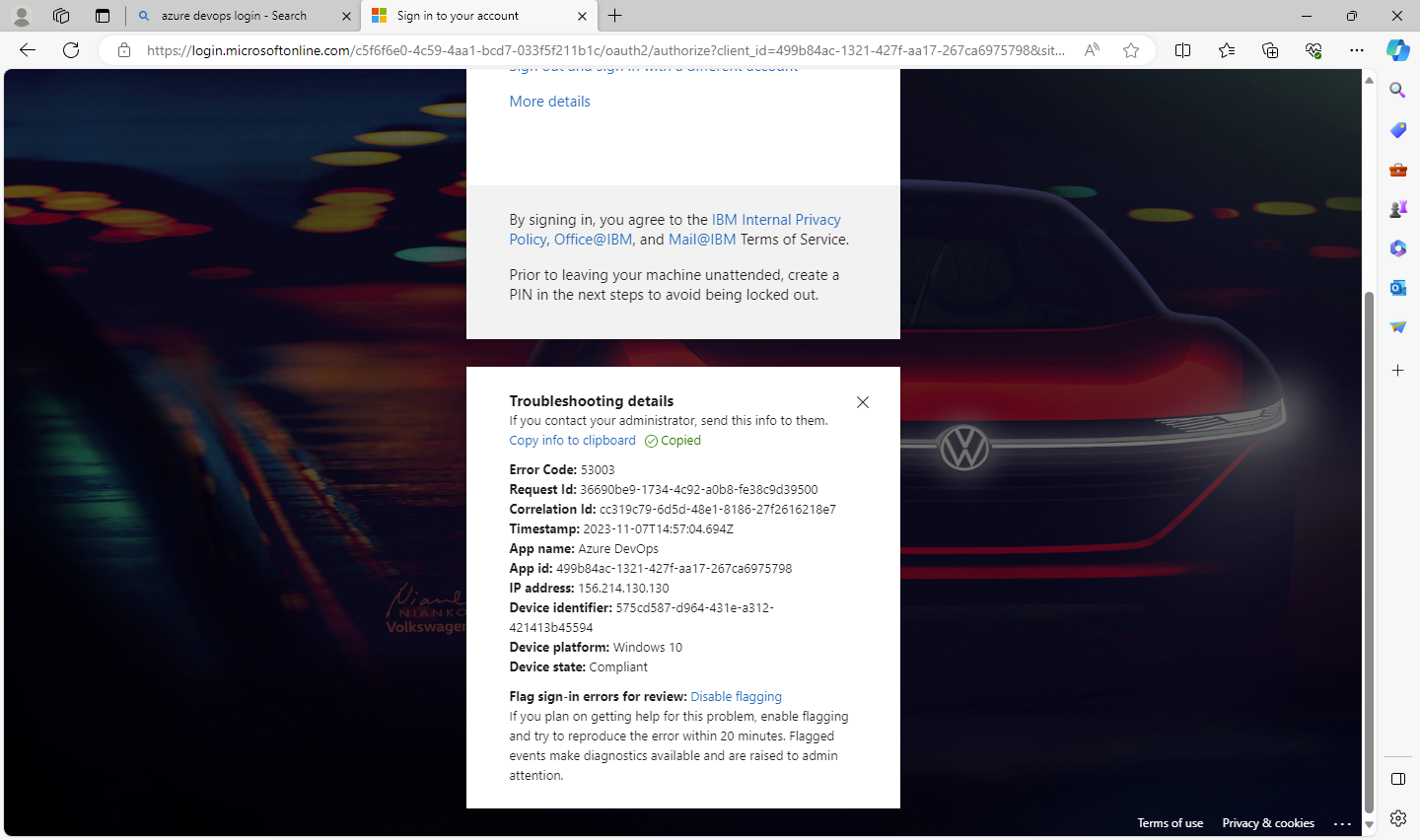
Task: Add this page to favorites star
Action: coord(1131,50)
